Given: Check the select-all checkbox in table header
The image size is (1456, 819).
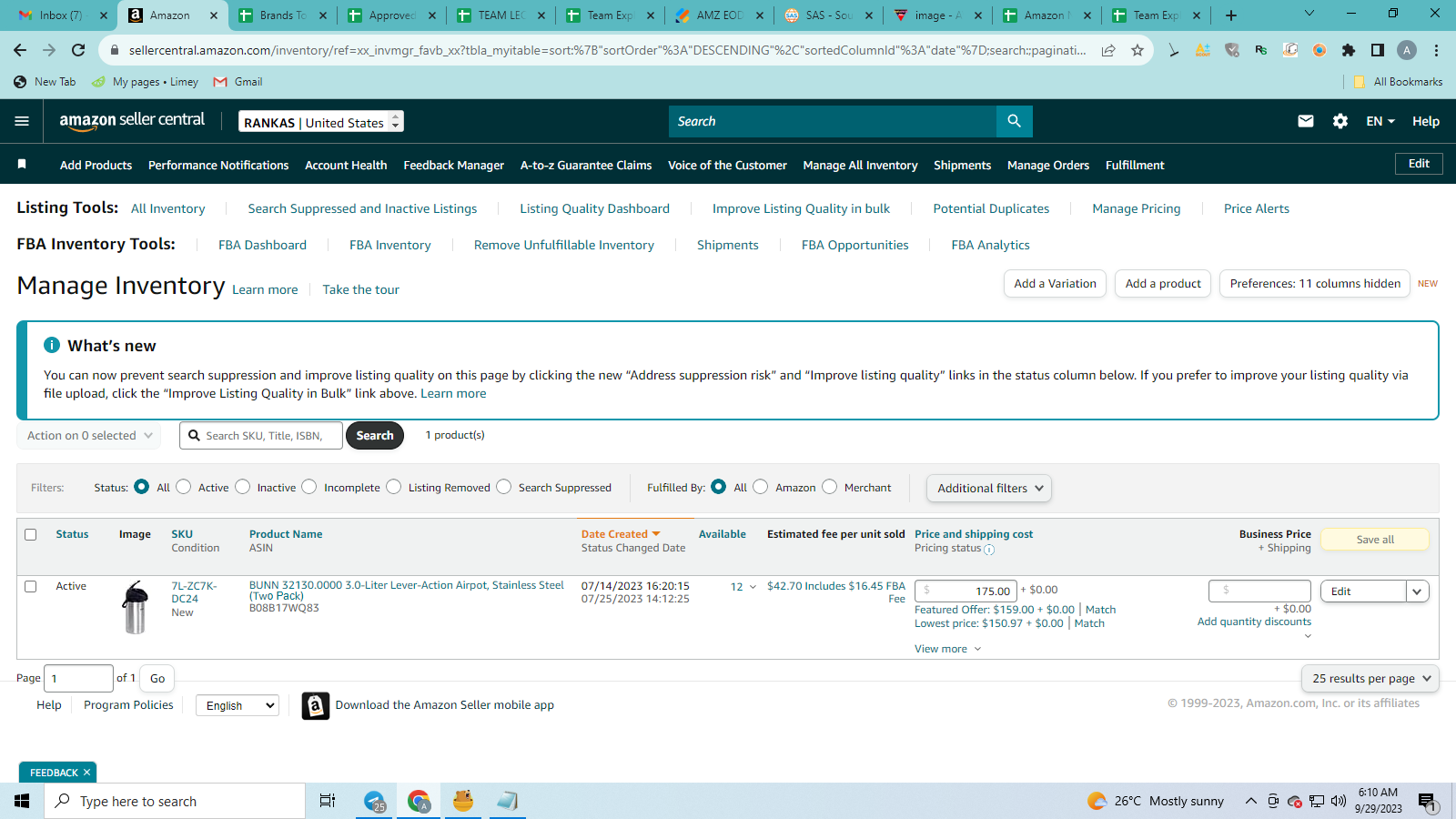Looking at the screenshot, I should coord(31,534).
